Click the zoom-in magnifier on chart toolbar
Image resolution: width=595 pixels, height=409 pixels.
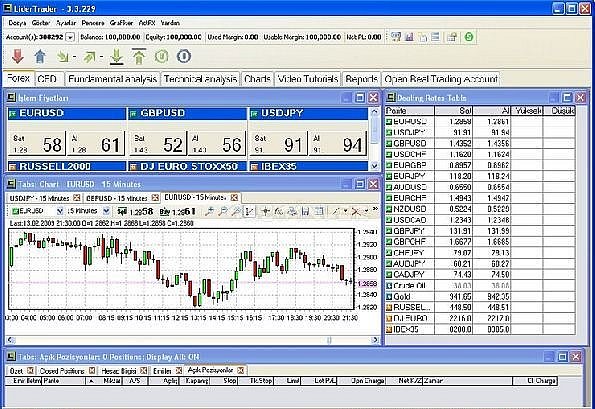tap(209, 211)
